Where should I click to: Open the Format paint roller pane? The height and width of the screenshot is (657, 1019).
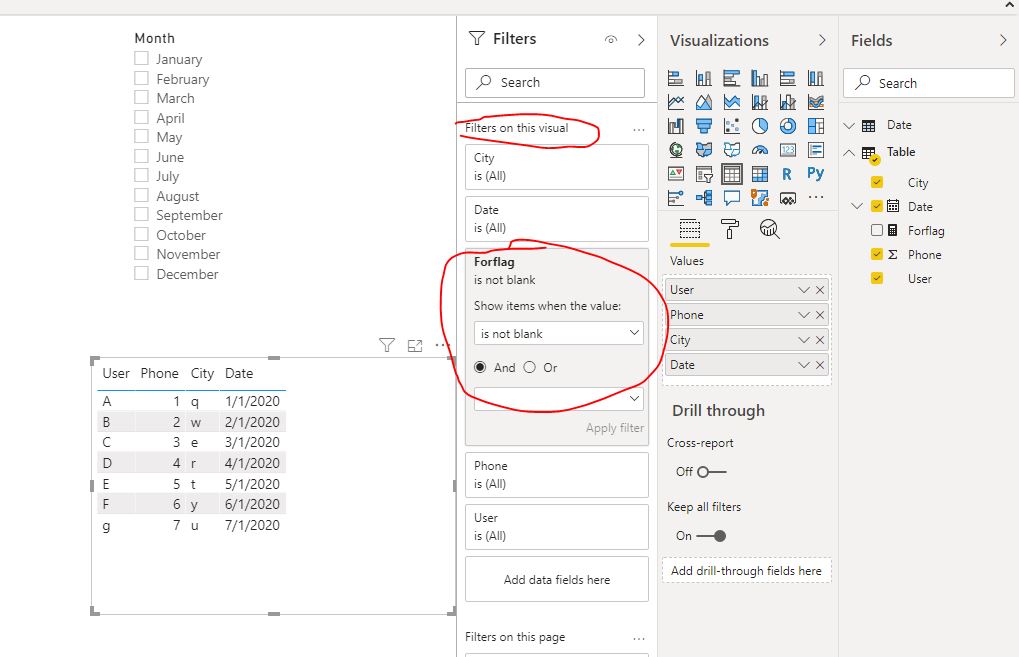tap(730, 229)
